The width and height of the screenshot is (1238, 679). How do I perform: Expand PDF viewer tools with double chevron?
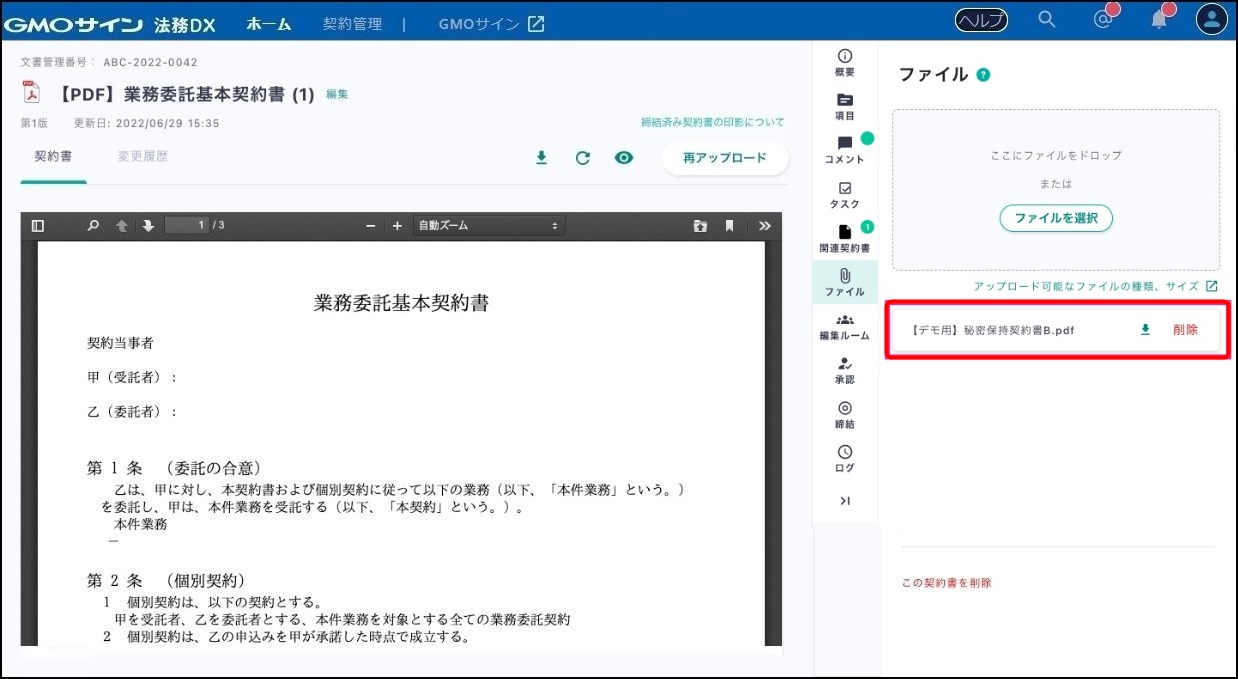[x=765, y=226]
